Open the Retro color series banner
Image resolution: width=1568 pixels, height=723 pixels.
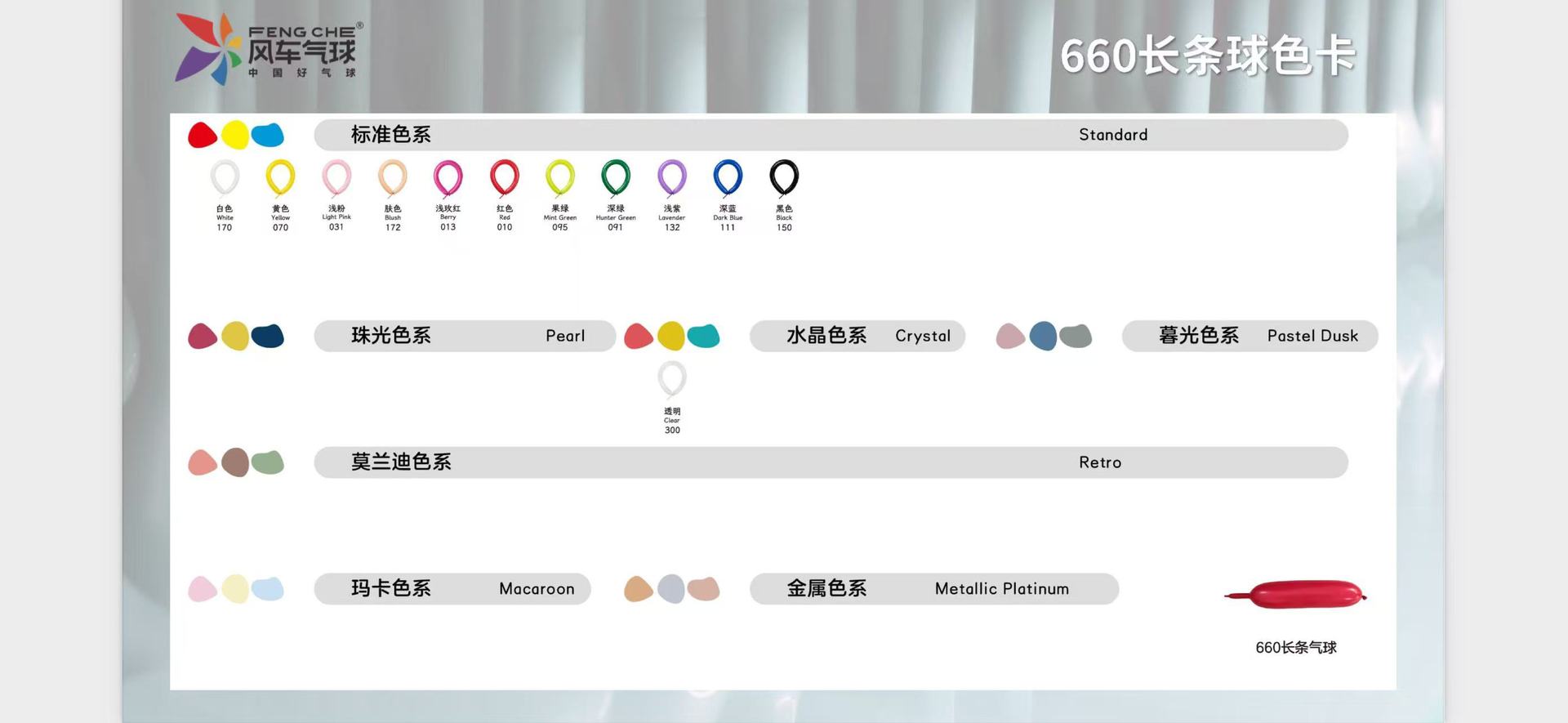coord(831,462)
